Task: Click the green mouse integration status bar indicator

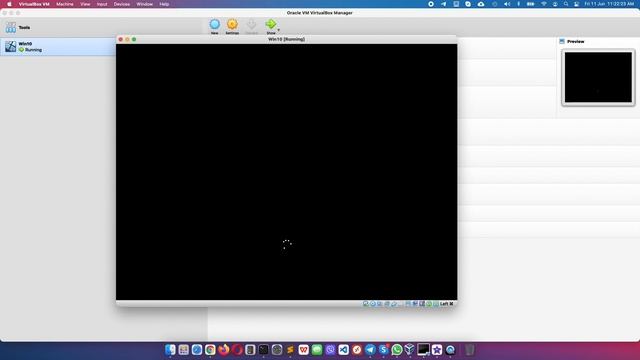Action: [429, 304]
